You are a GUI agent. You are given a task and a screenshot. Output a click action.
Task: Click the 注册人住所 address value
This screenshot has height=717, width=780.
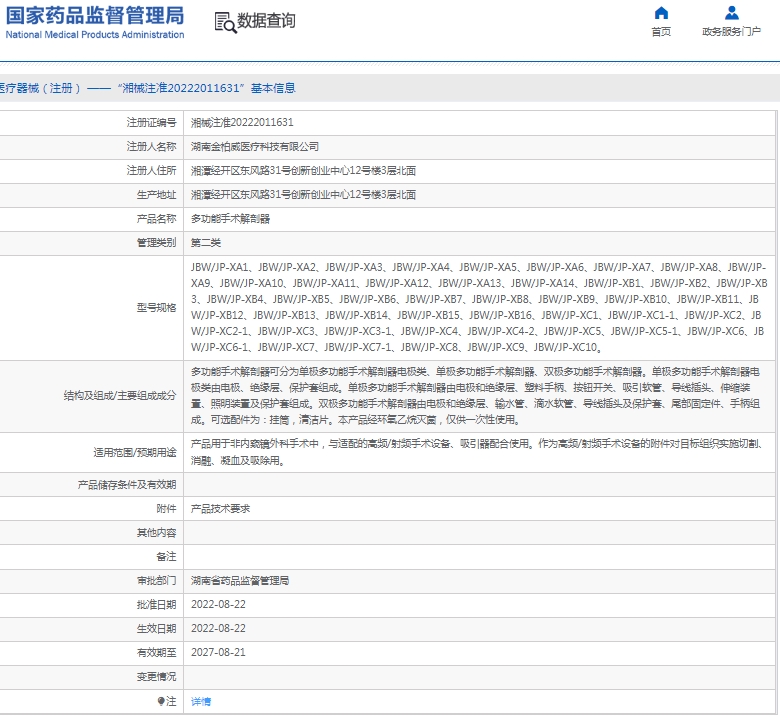tap(303, 171)
